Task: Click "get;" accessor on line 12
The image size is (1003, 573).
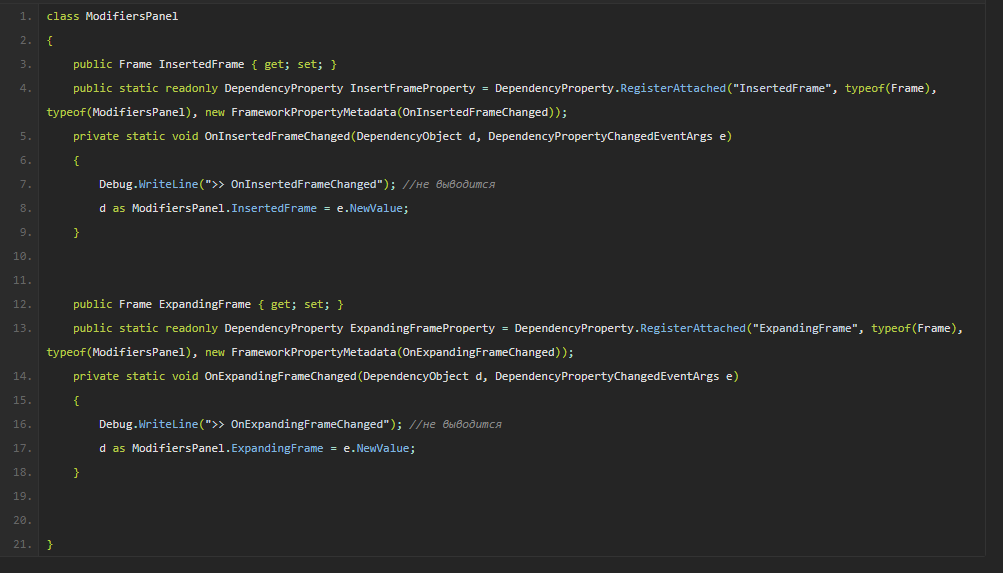Action: [283, 304]
